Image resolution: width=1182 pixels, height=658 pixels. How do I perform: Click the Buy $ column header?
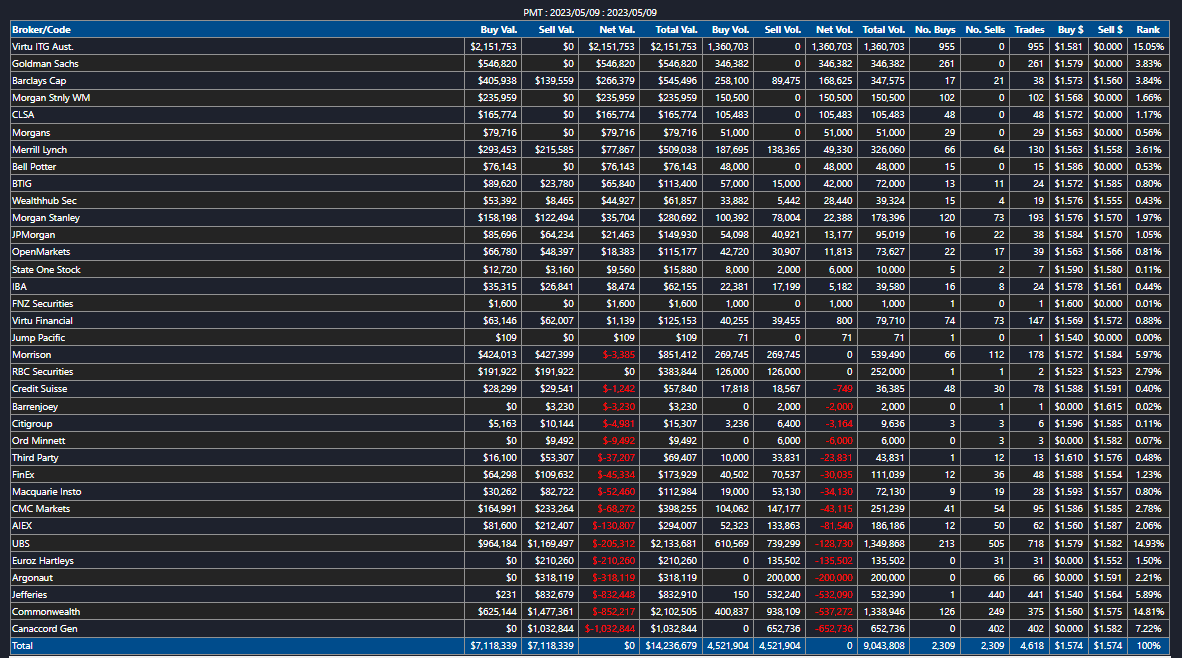(x=1070, y=29)
